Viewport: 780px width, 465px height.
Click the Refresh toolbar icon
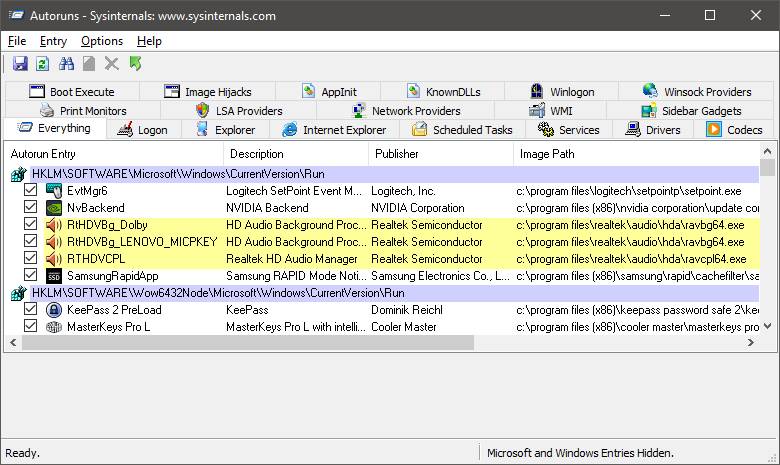coord(43,64)
